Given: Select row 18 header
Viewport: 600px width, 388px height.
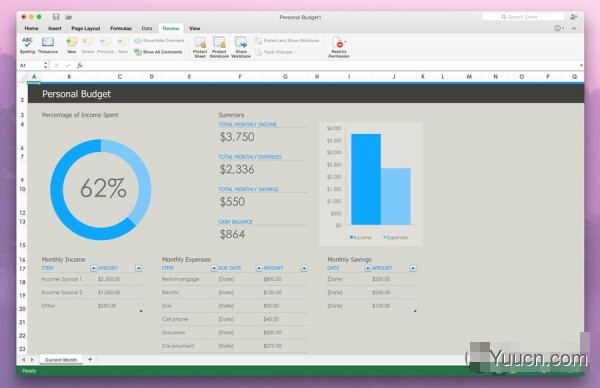Looking at the screenshot, I should click(22, 282).
